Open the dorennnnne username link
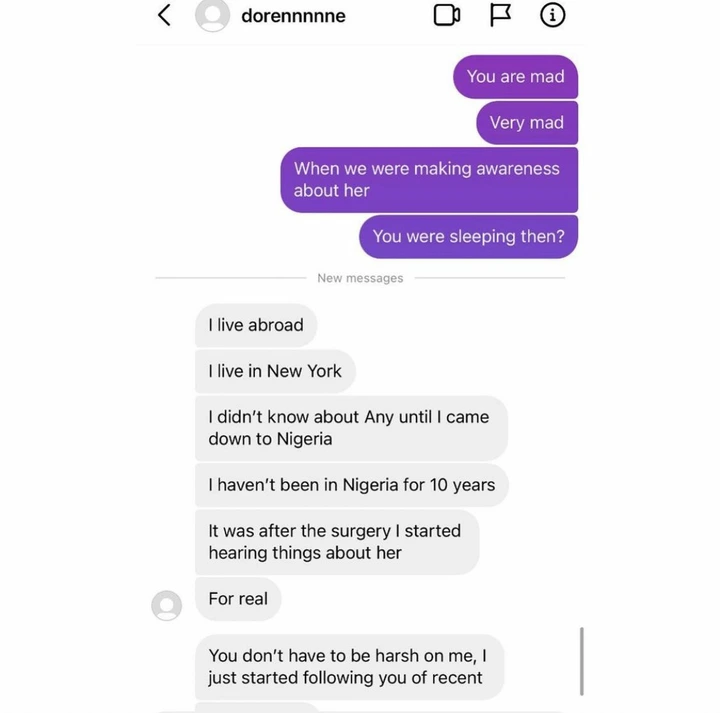The height and width of the screenshot is (713, 720). point(293,16)
